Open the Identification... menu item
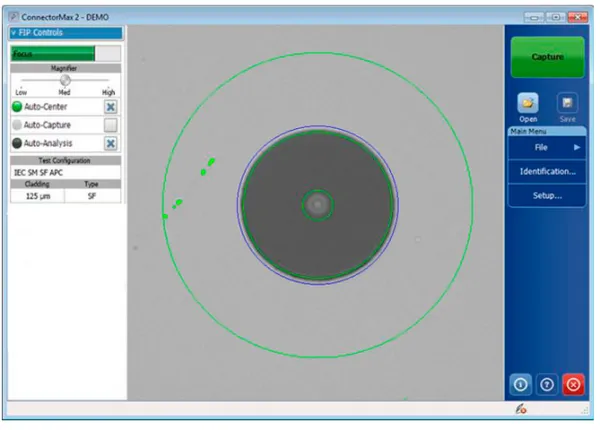Screen dimensions: 600x430 click(x=547, y=171)
